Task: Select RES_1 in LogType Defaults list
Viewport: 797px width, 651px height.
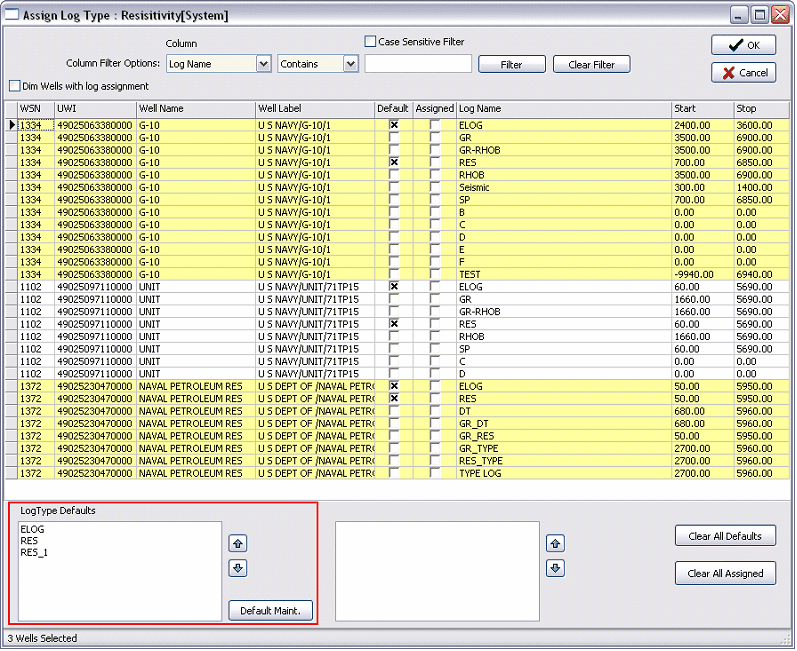Action: point(35,551)
